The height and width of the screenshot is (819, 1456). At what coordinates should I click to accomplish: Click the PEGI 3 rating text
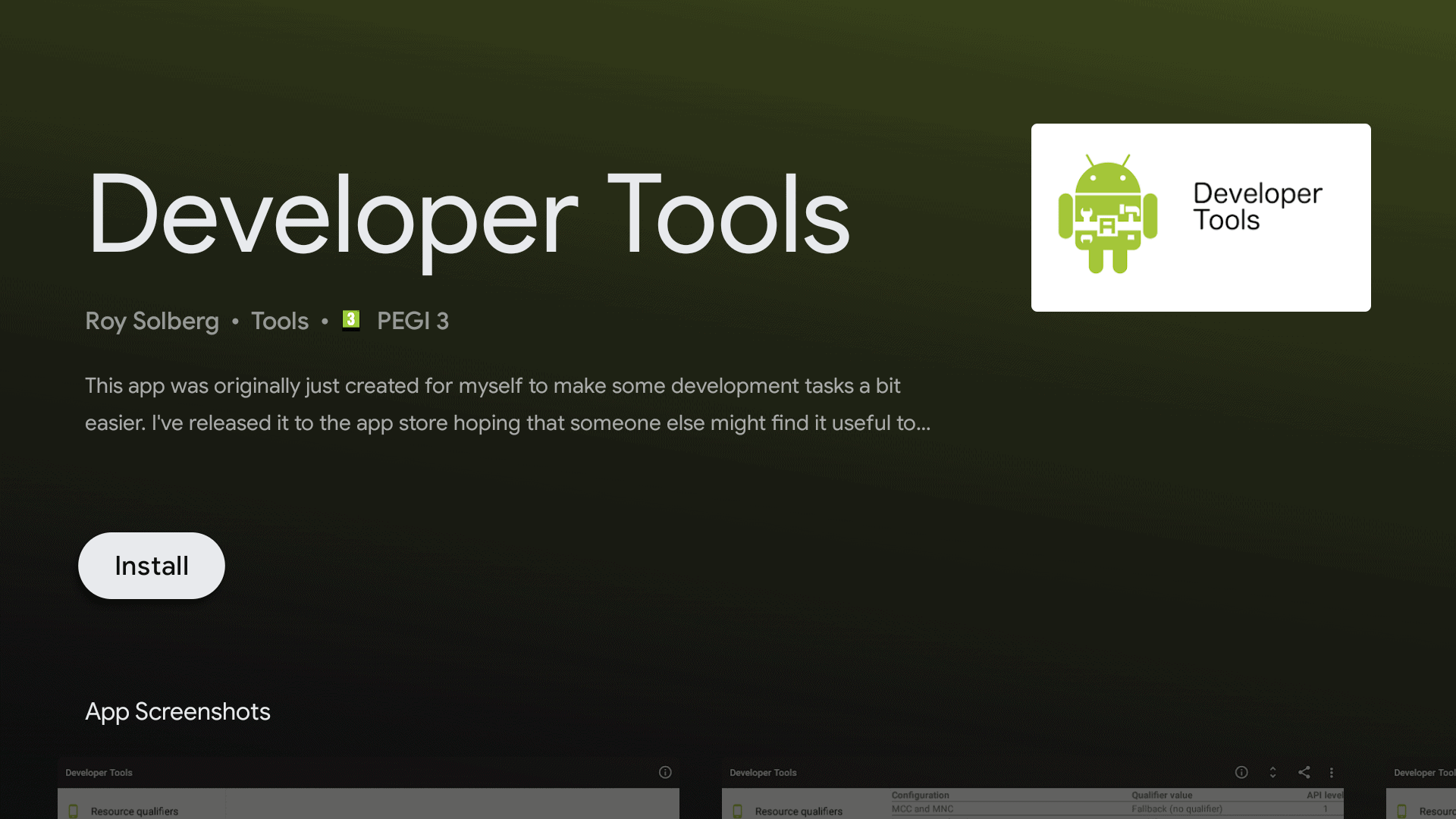(x=413, y=321)
